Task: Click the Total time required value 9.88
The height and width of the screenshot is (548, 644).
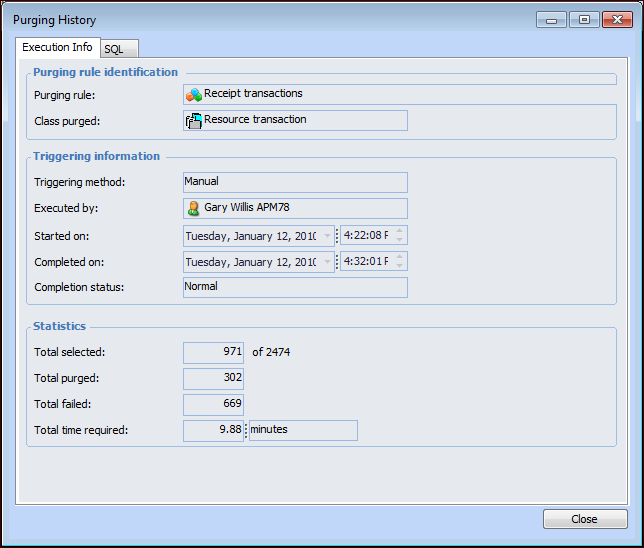Action: [214, 431]
